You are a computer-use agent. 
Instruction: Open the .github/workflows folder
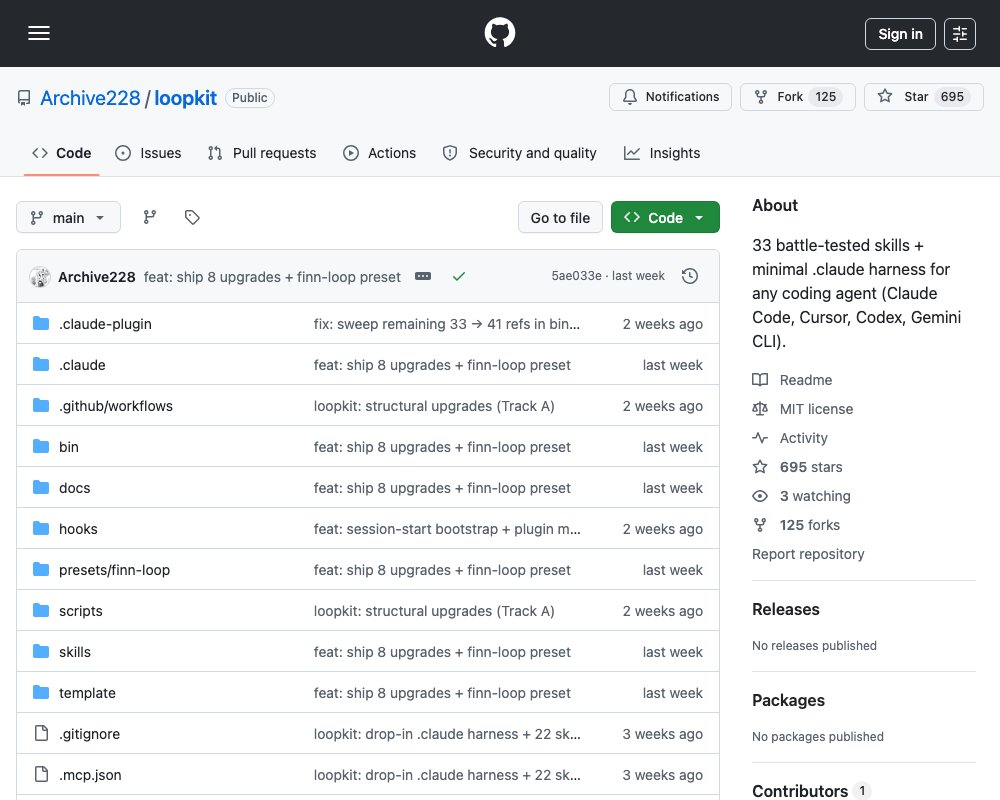click(x=115, y=406)
